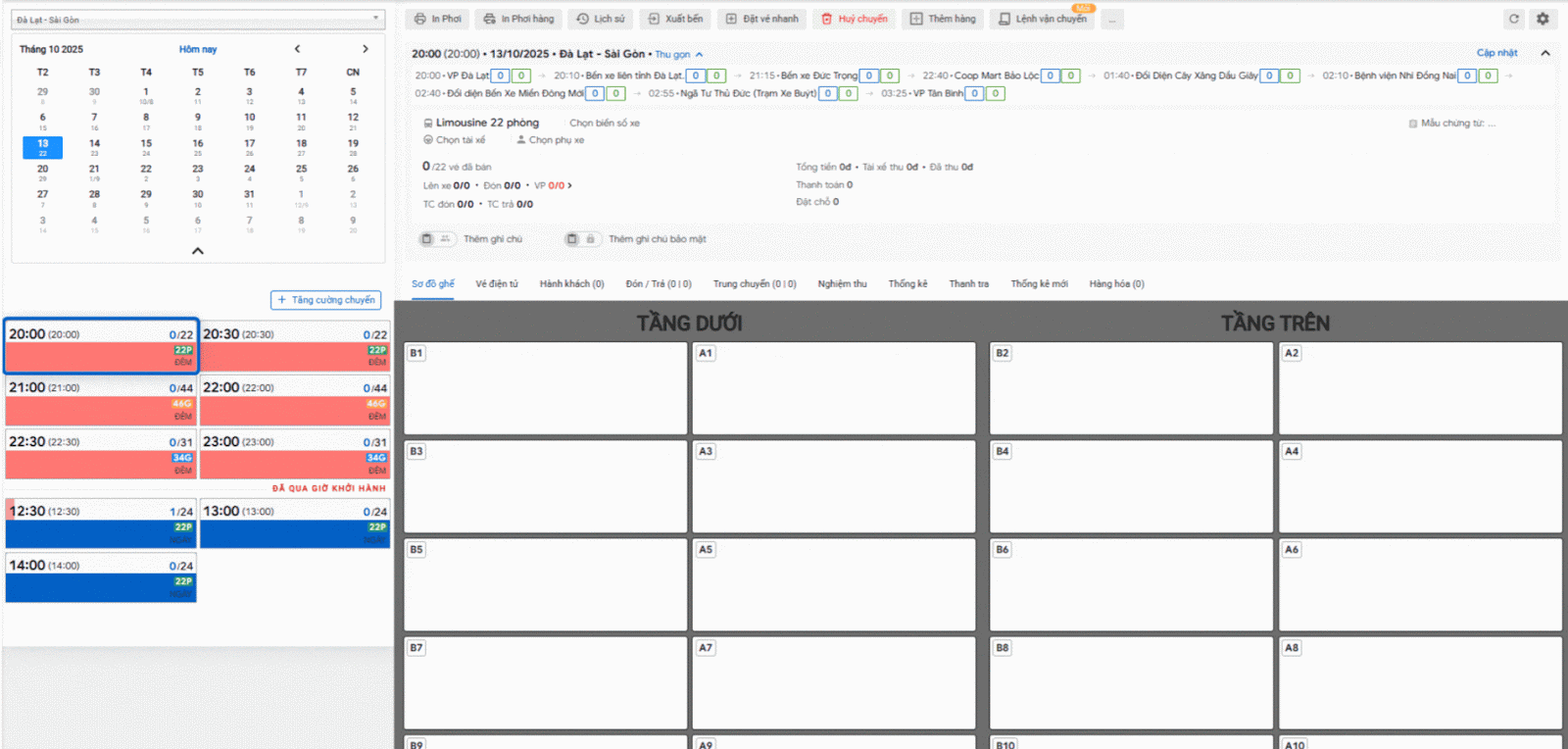
Task: Click the red Huỷ chuyến button
Action: pos(854,19)
